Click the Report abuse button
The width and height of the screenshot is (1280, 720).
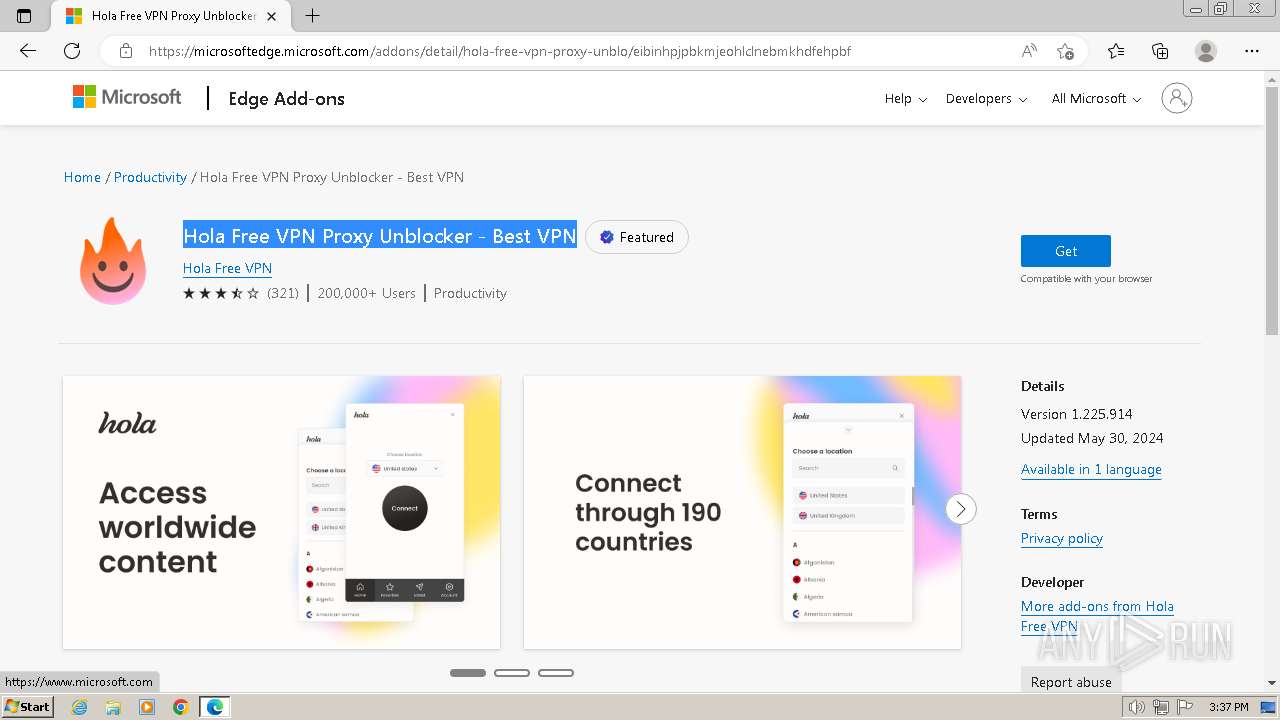point(1071,682)
